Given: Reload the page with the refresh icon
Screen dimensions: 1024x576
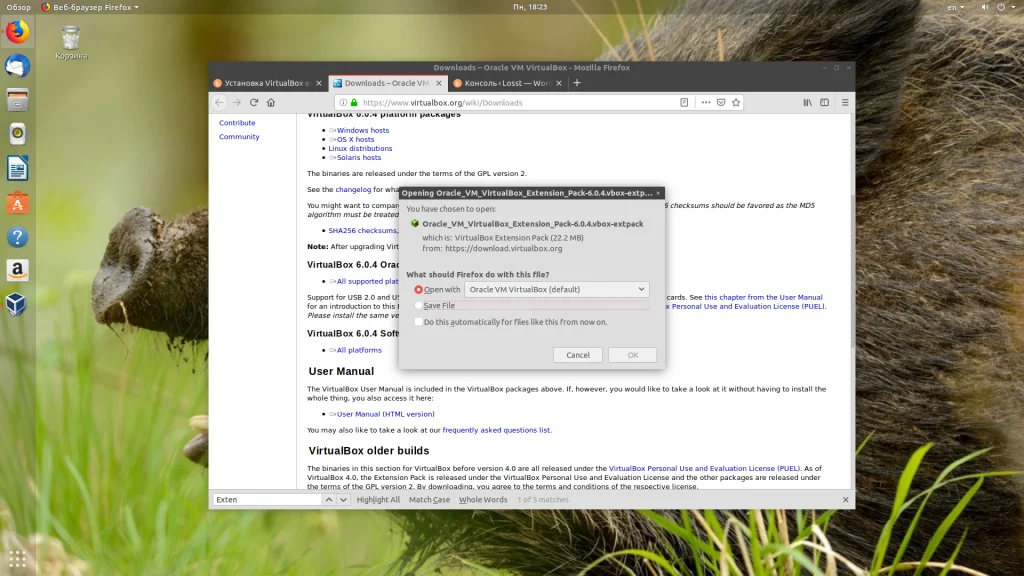Looking at the screenshot, I should (x=254, y=102).
